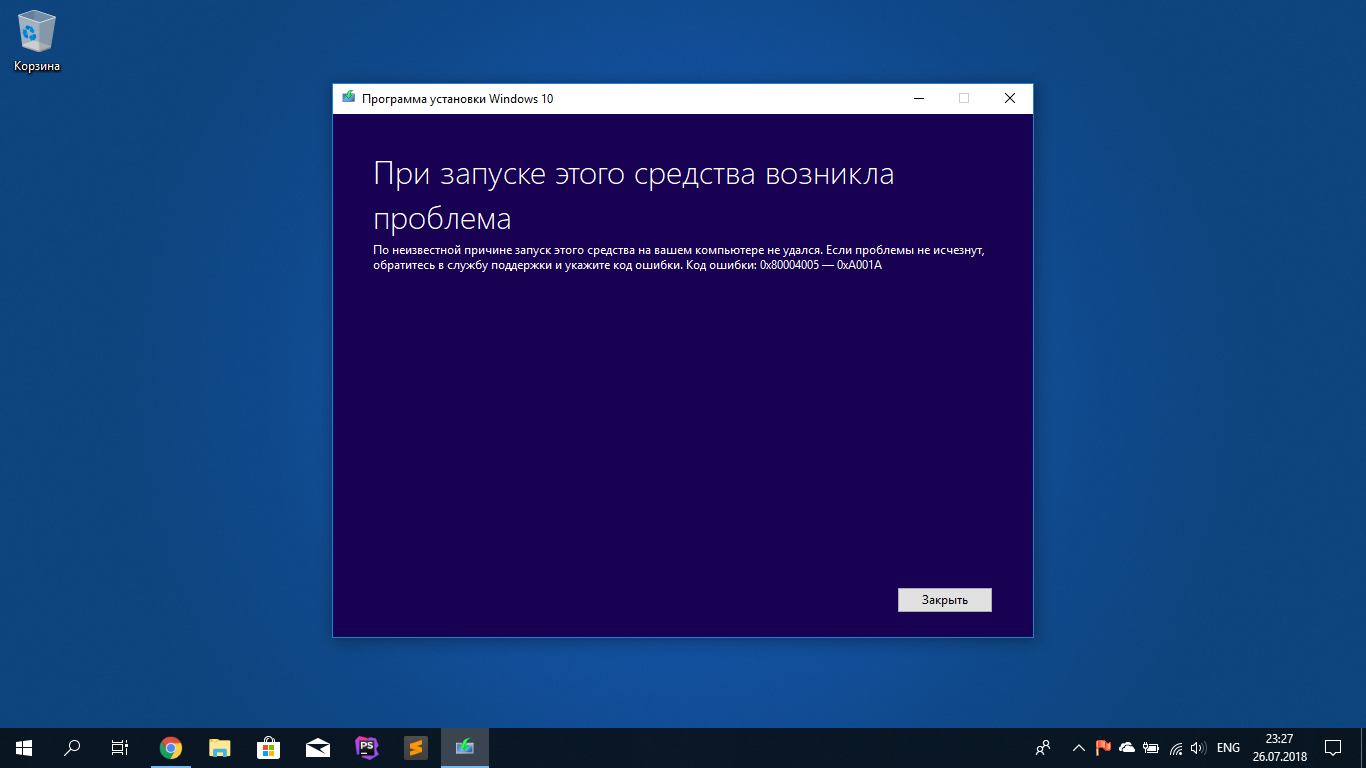Click the Закрыть button in the setup dialog
The image size is (1366, 768).
pyautogui.click(x=945, y=600)
